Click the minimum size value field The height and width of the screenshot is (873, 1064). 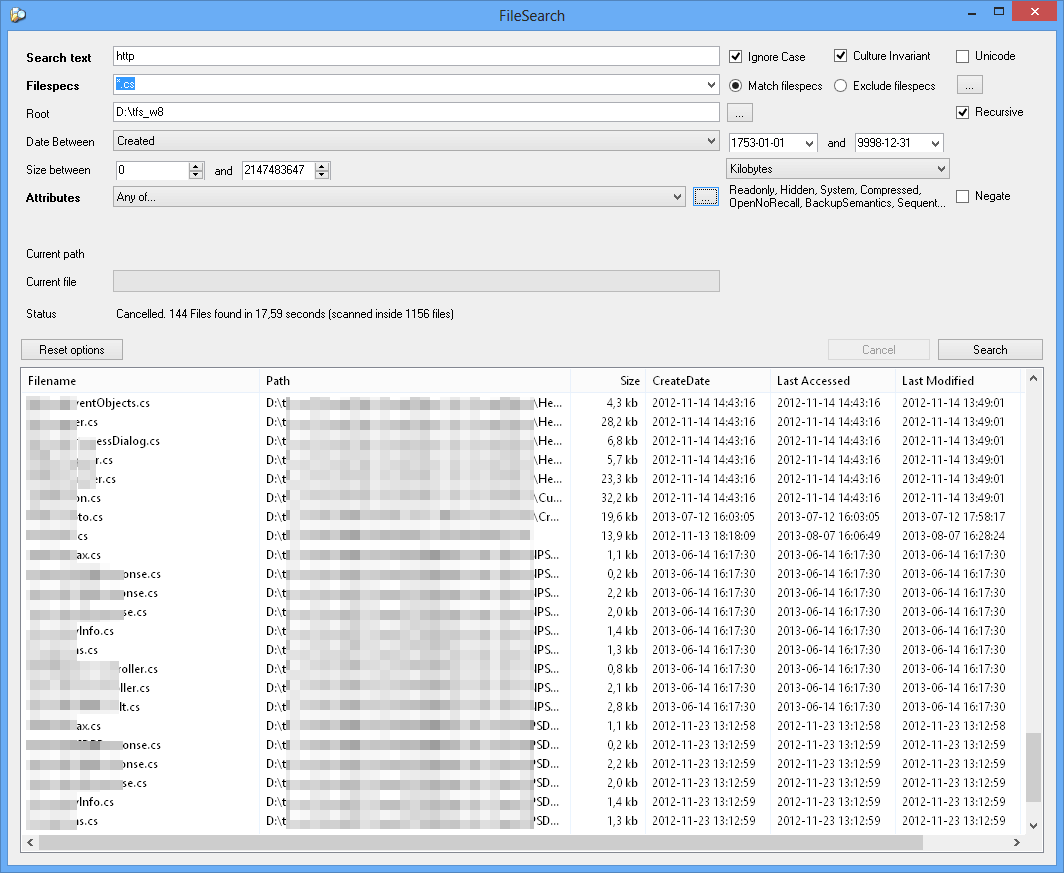[153, 170]
